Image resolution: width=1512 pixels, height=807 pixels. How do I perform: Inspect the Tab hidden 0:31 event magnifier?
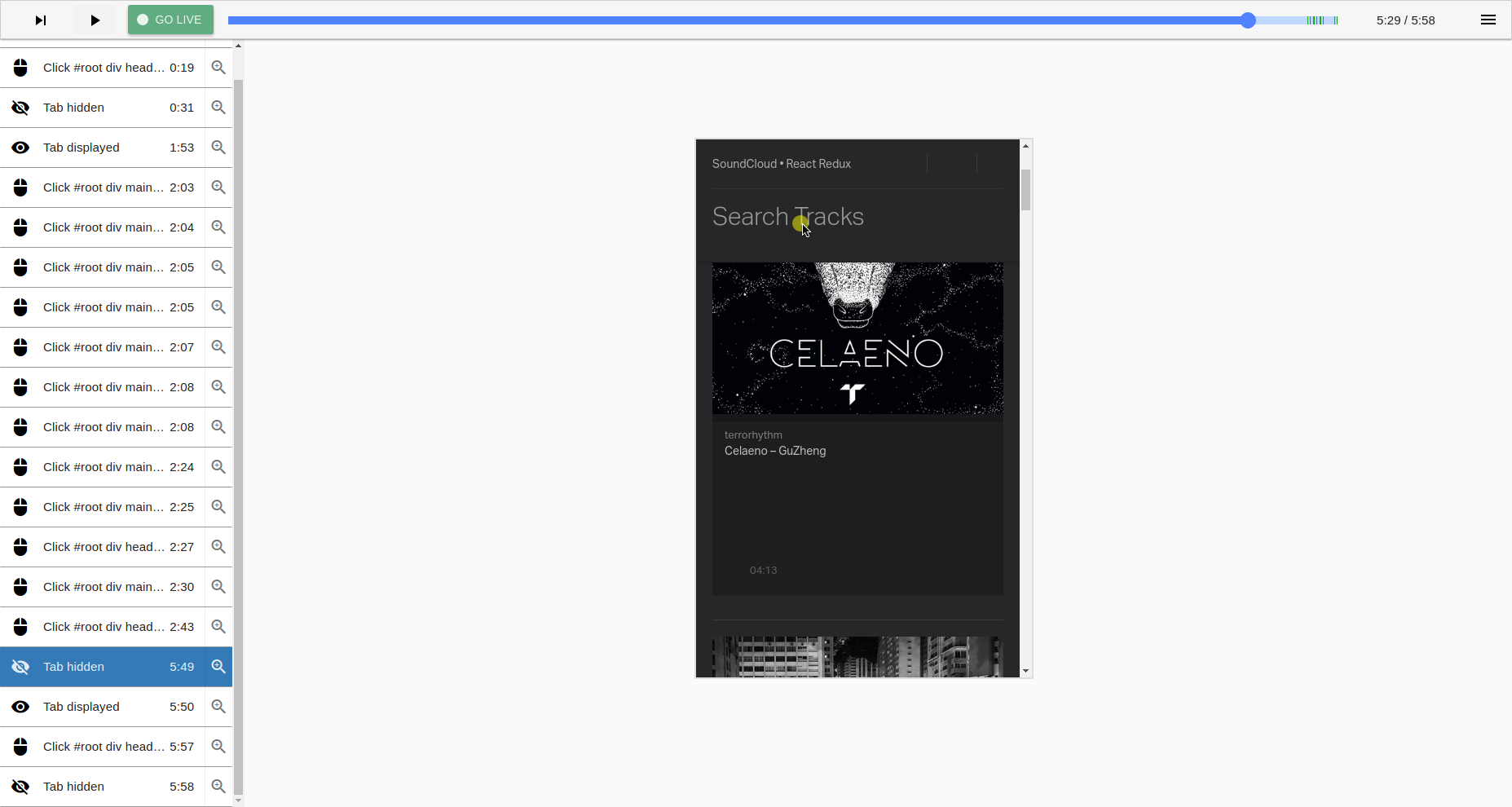[218, 108]
